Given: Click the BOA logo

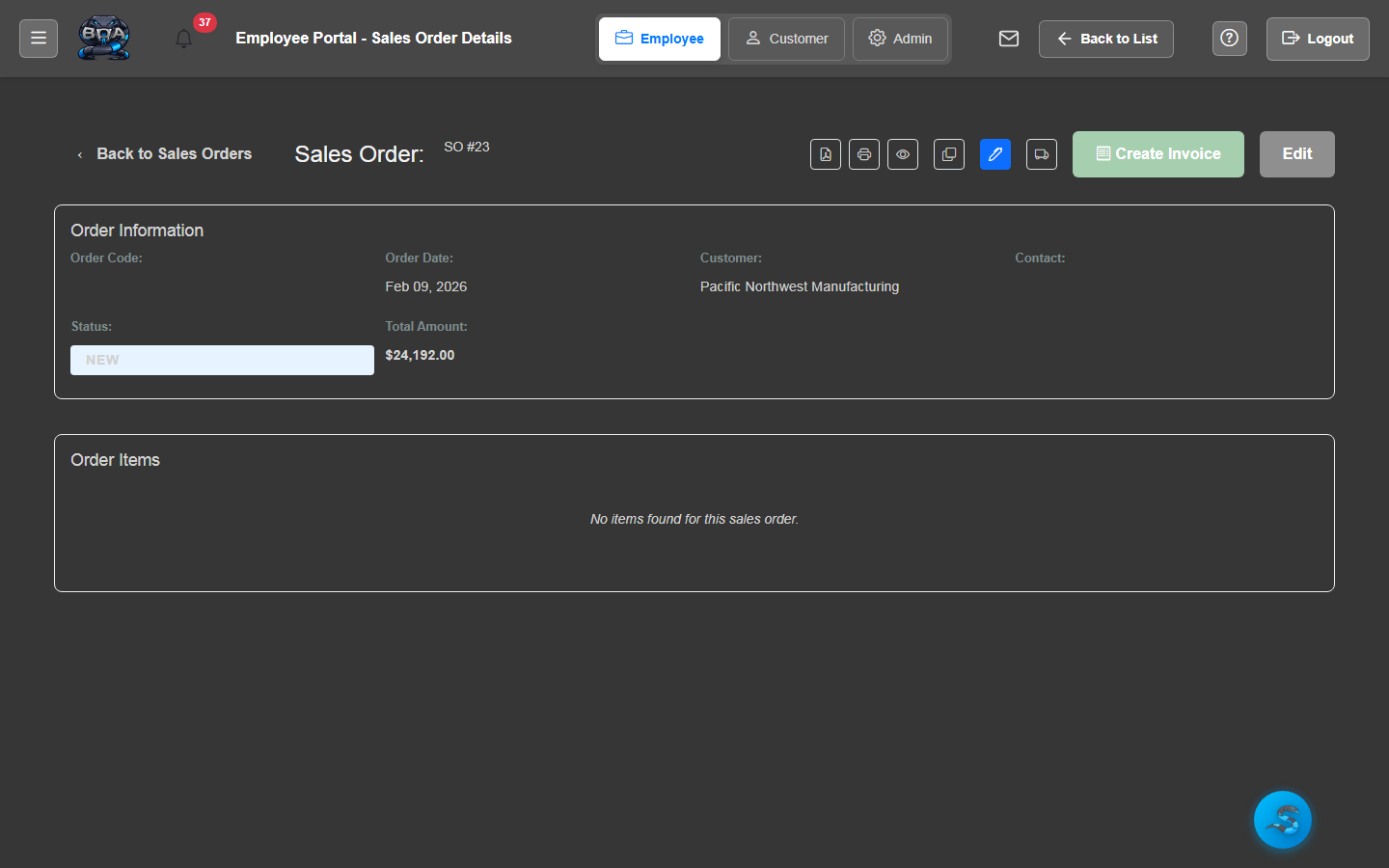Looking at the screenshot, I should [104, 38].
